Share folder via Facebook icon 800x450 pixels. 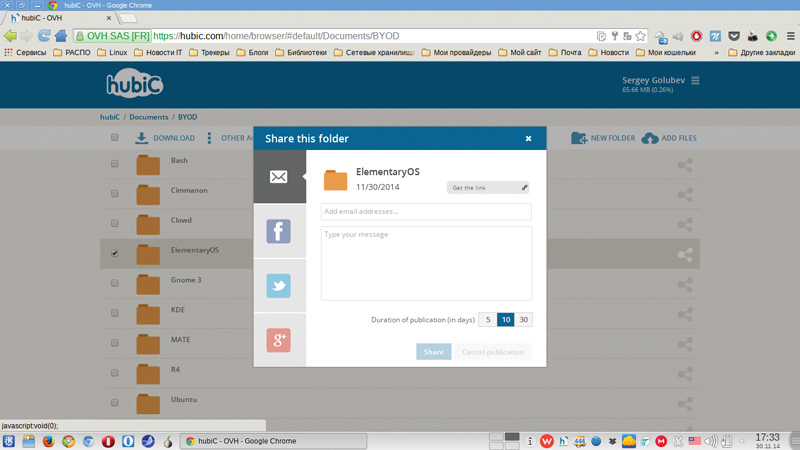pos(279,231)
